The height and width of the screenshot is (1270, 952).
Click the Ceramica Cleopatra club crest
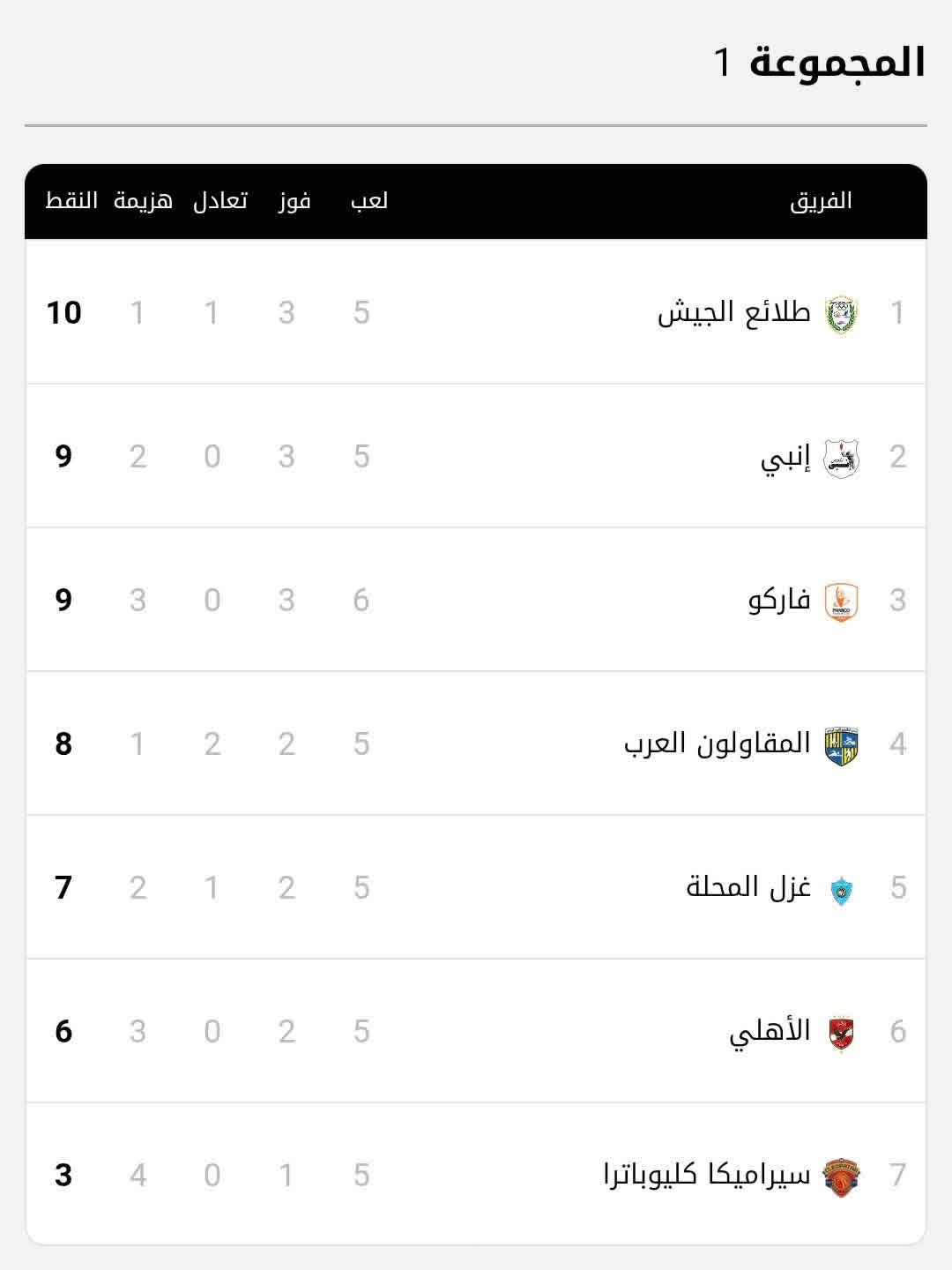click(841, 1177)
